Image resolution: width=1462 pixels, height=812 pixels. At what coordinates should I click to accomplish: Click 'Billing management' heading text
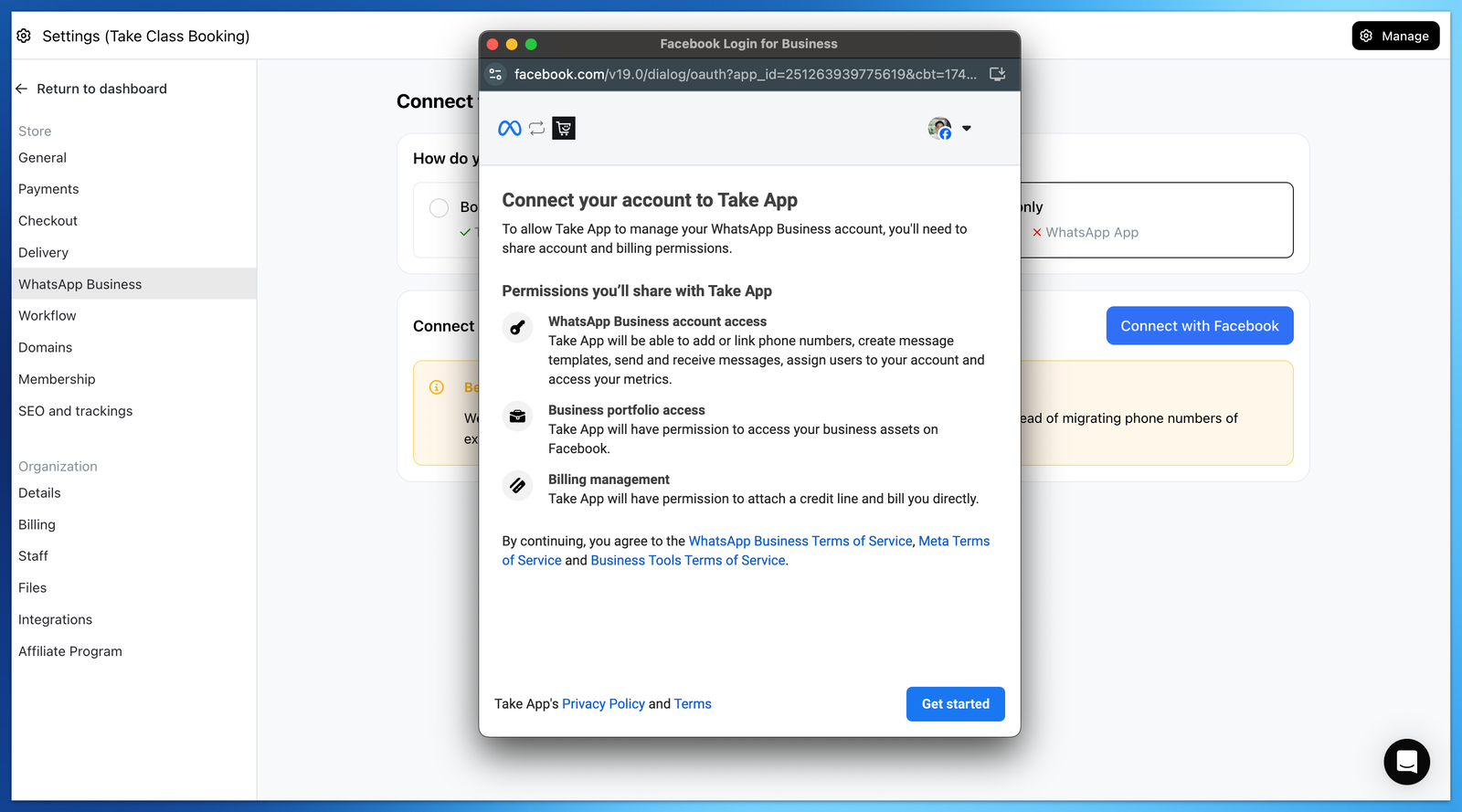click(x=609, y=480)
